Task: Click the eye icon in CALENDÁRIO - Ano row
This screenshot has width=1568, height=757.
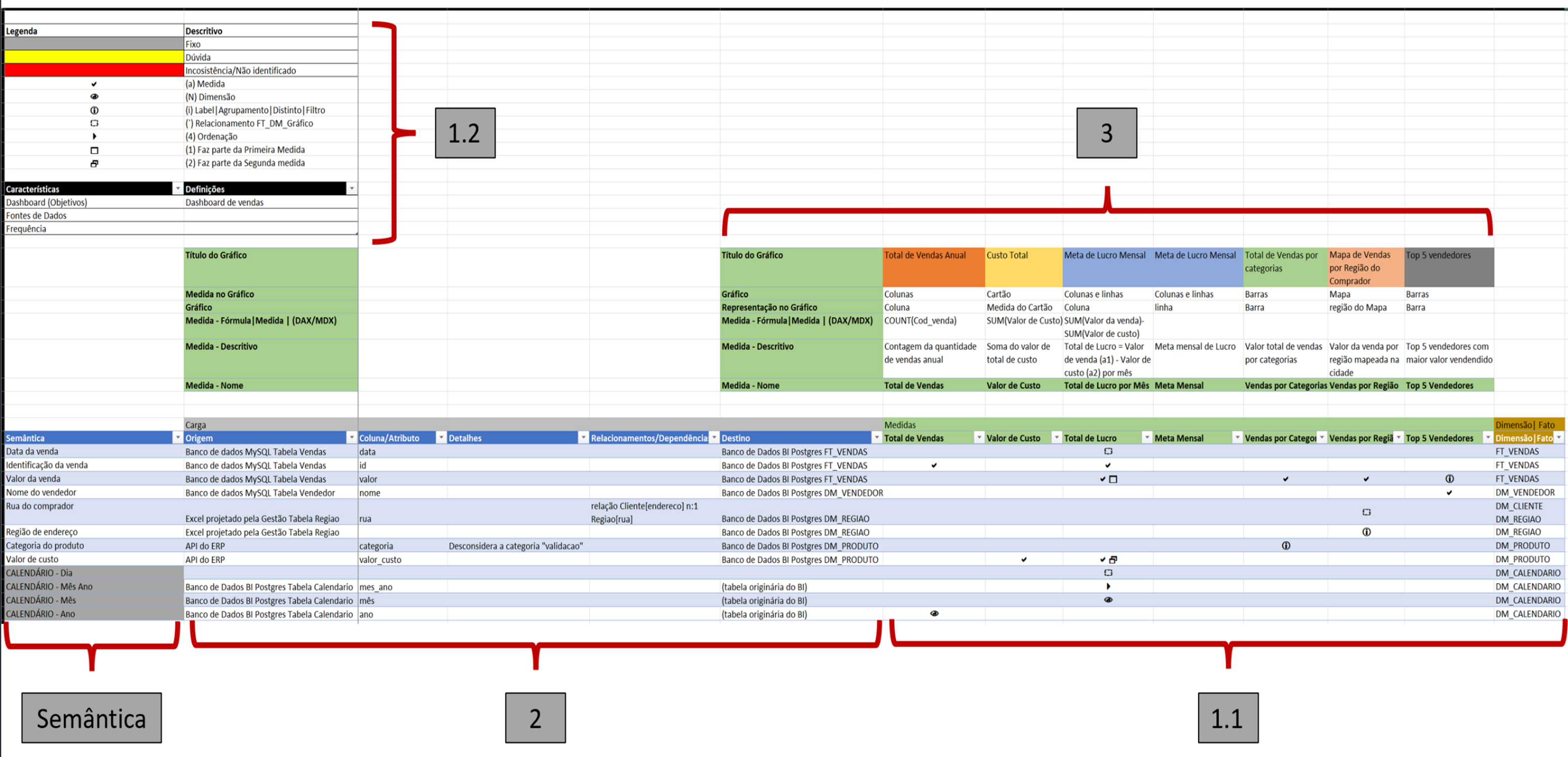Action: (x=934, y=613)
